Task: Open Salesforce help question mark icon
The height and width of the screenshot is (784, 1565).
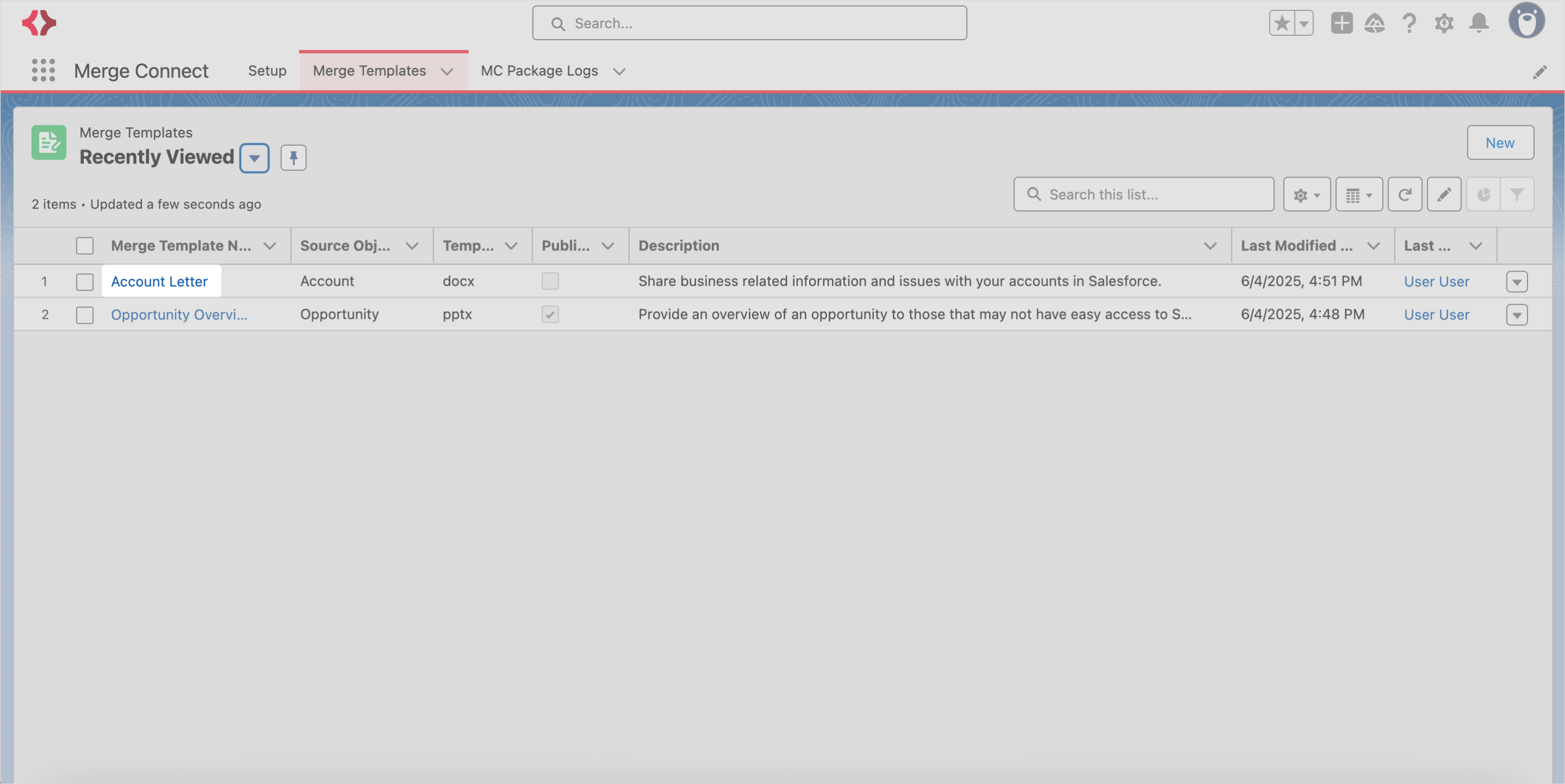Action: [x=1410, y=22]
